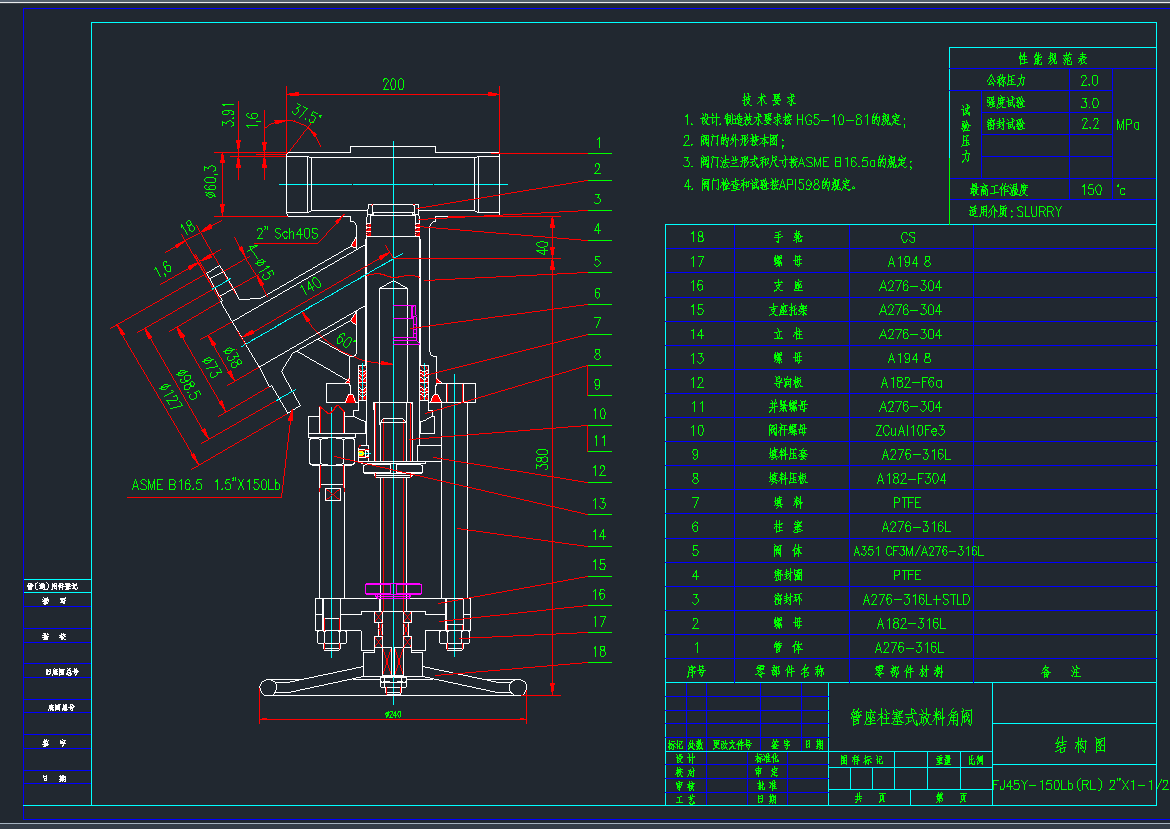This screenshot has width=1170, height=829.
Task: Select the 2" Sch40S pipe label
Action: (289, 233)
